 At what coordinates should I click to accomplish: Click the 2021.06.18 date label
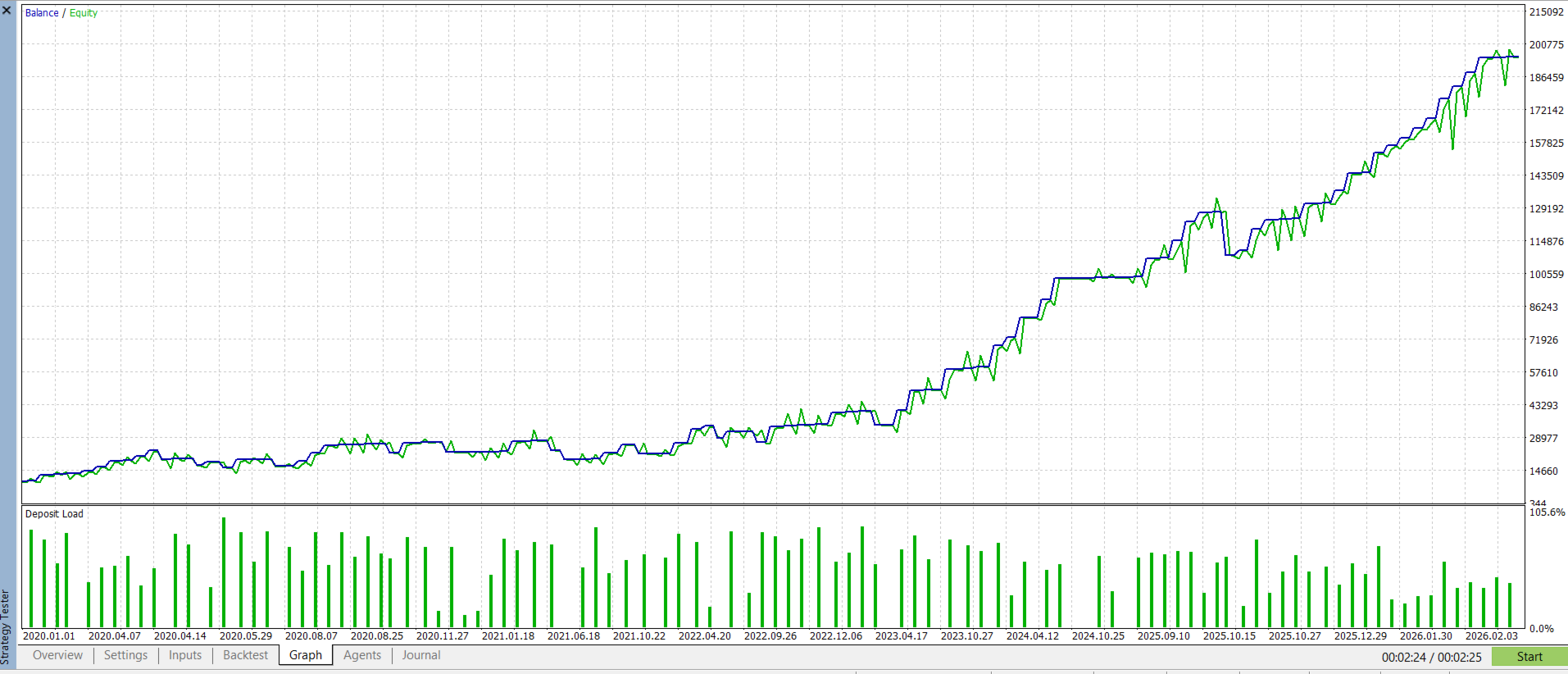(574, 636)
